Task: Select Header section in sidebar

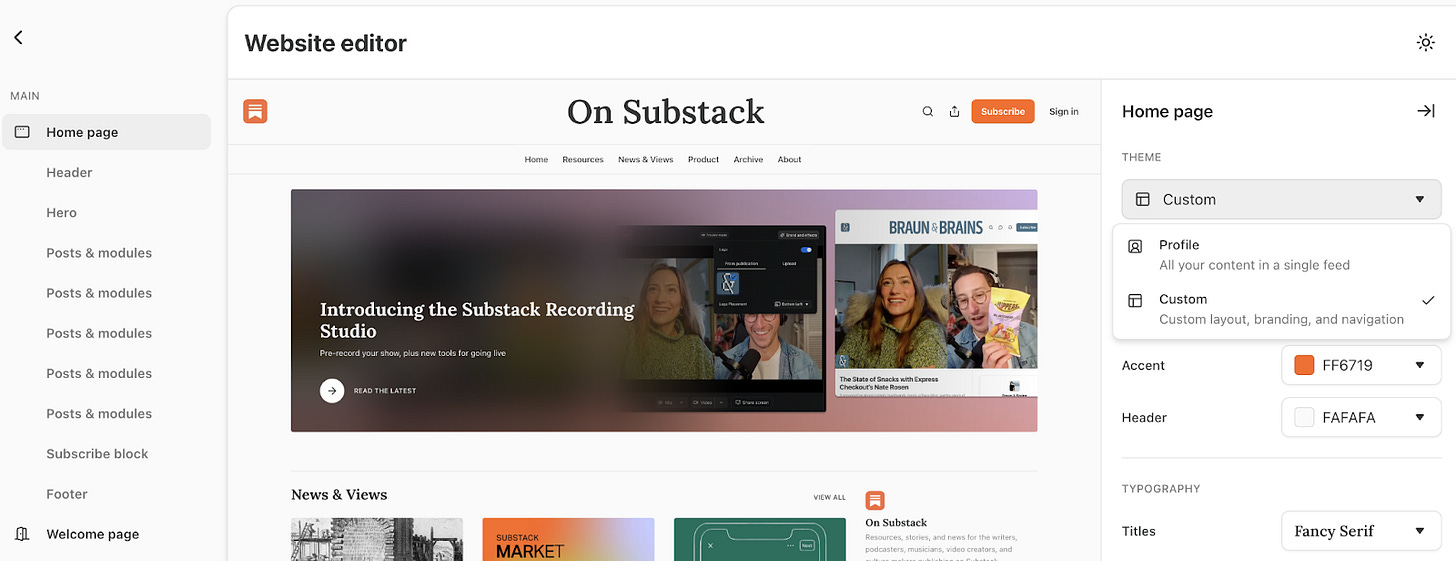Action: tap(69, 172)
